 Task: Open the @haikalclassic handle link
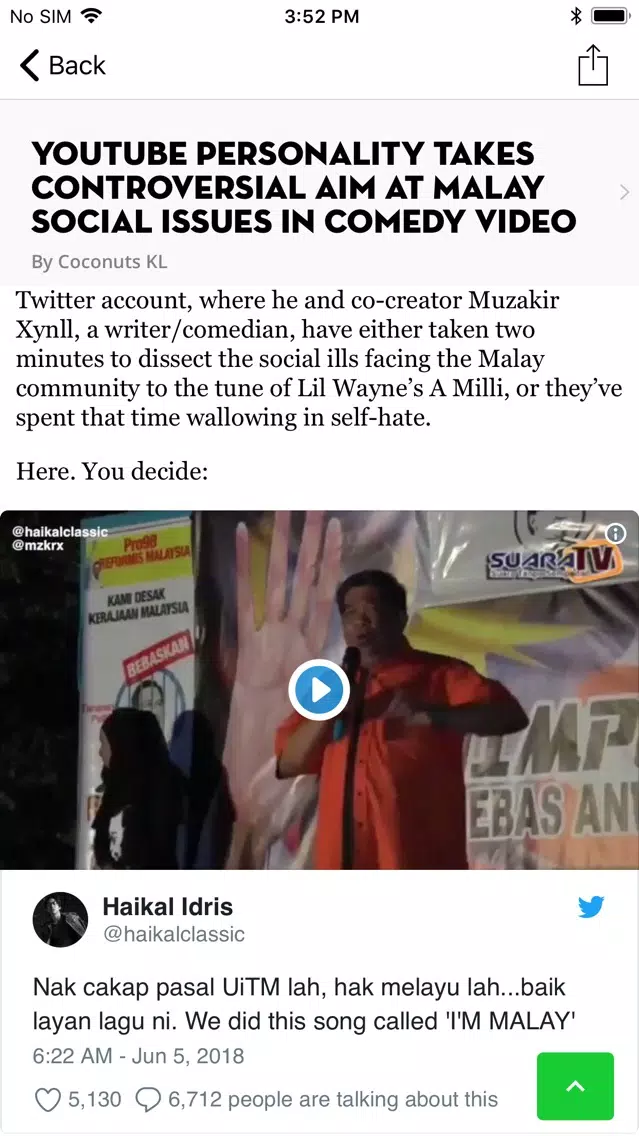pos(174,934)
